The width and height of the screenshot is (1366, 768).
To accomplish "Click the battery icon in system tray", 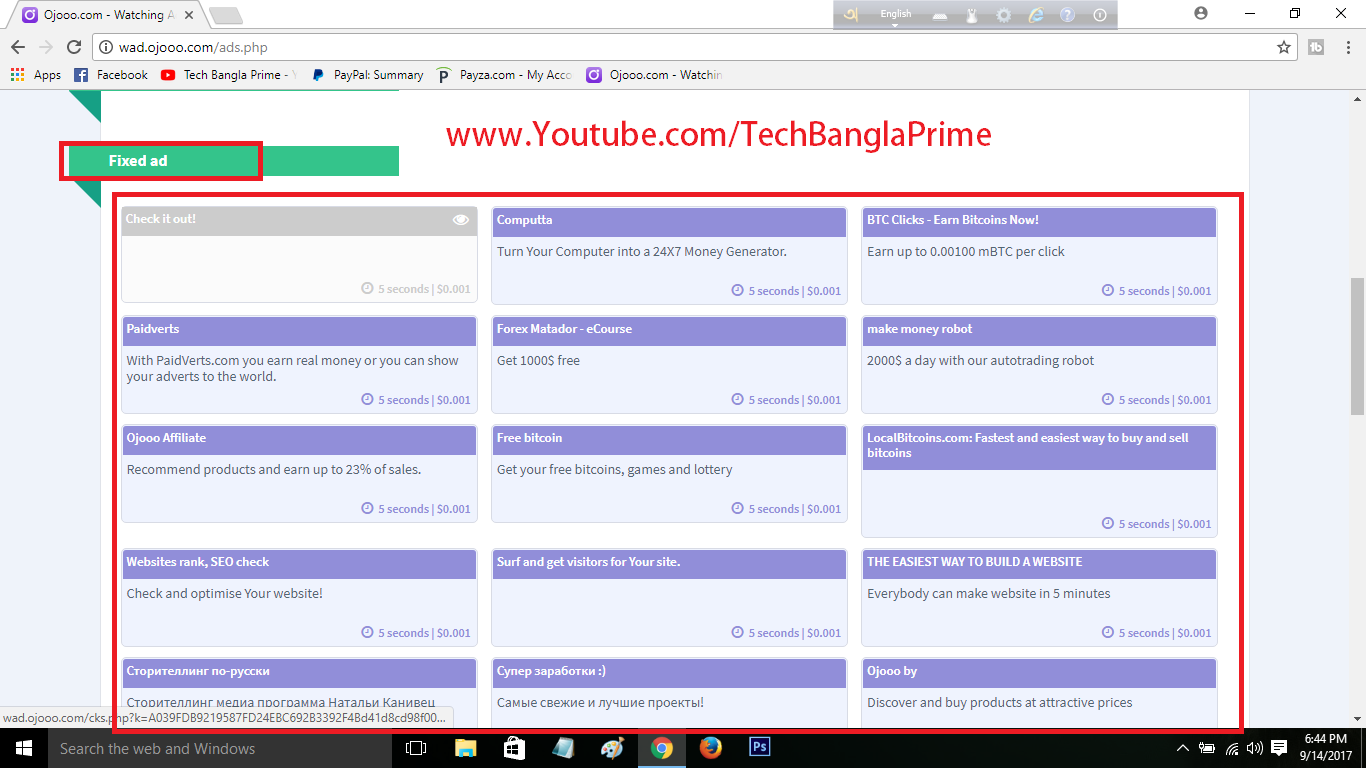I will coord(1208,748).
